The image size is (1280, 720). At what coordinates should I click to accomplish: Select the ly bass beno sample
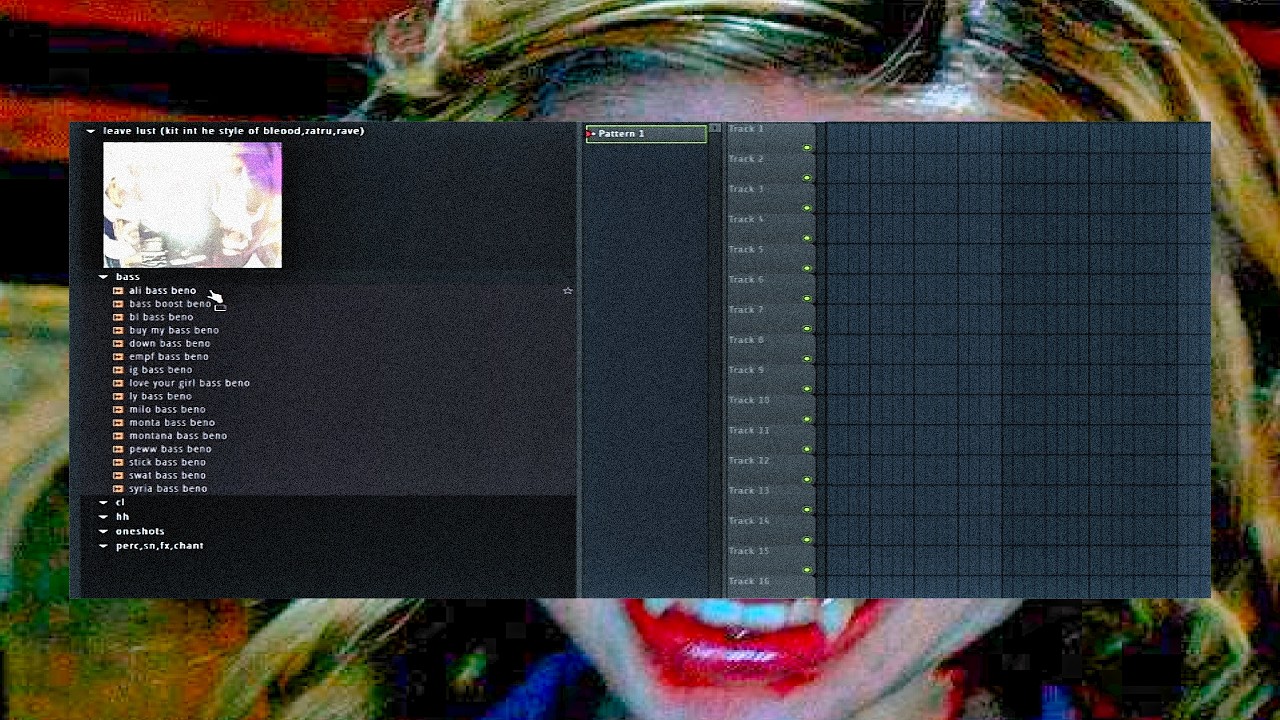tap(160, 396)
